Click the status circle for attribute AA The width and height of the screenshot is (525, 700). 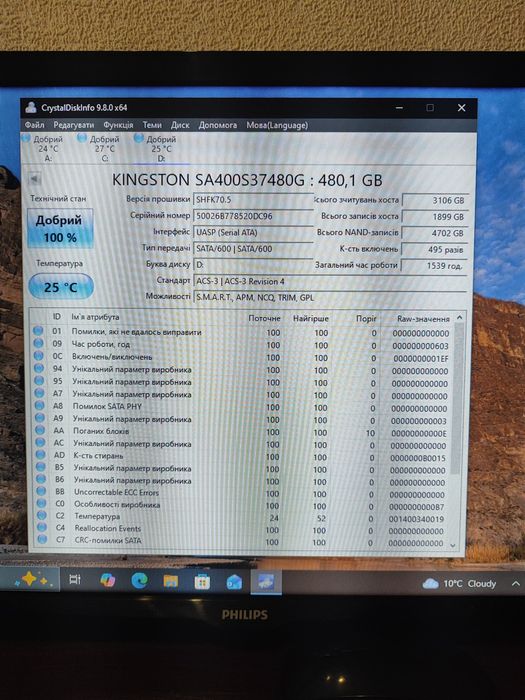point(40,430)
